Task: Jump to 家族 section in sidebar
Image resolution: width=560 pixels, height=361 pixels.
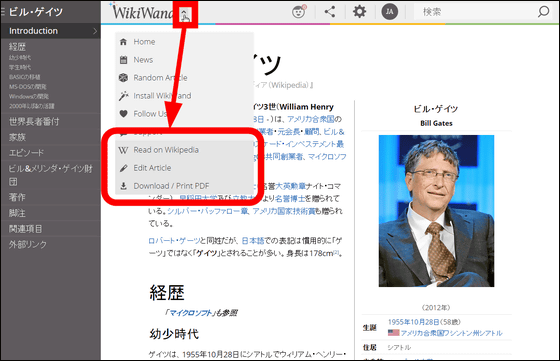Action: pos(17,137)
